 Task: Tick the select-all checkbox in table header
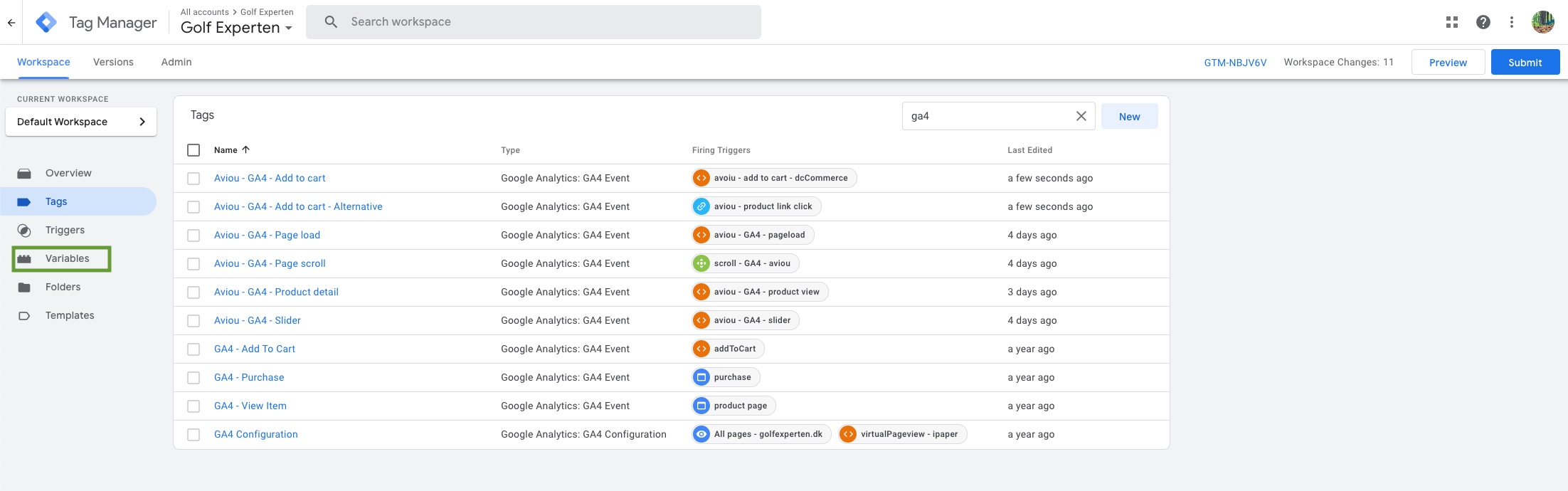click(194, 150)
